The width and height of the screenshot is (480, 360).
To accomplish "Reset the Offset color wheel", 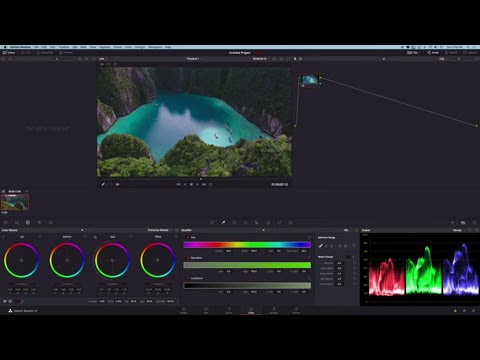I will pyautogui.click(x=176, y=237).
